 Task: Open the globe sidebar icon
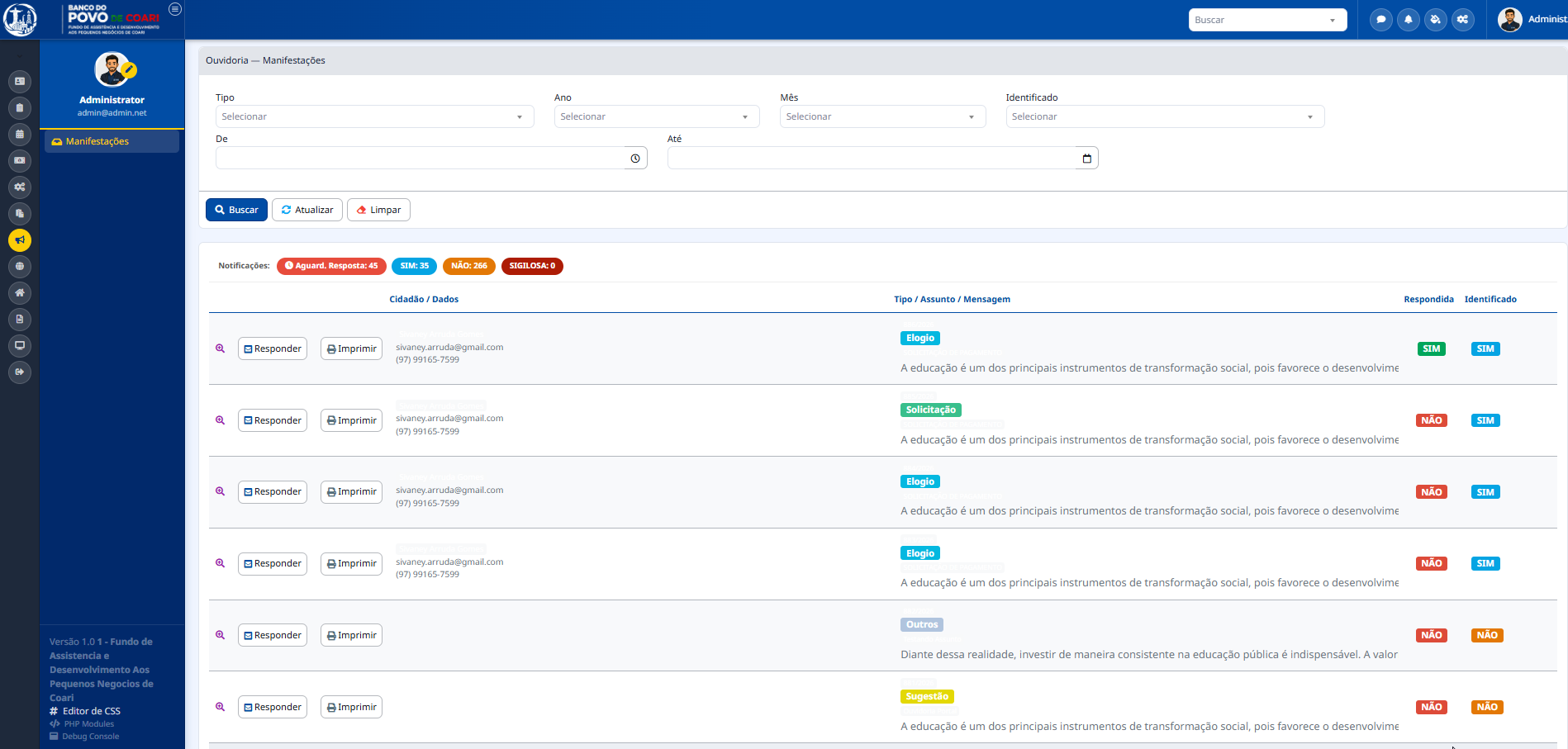pyautogui.click(x=20, y=266)
